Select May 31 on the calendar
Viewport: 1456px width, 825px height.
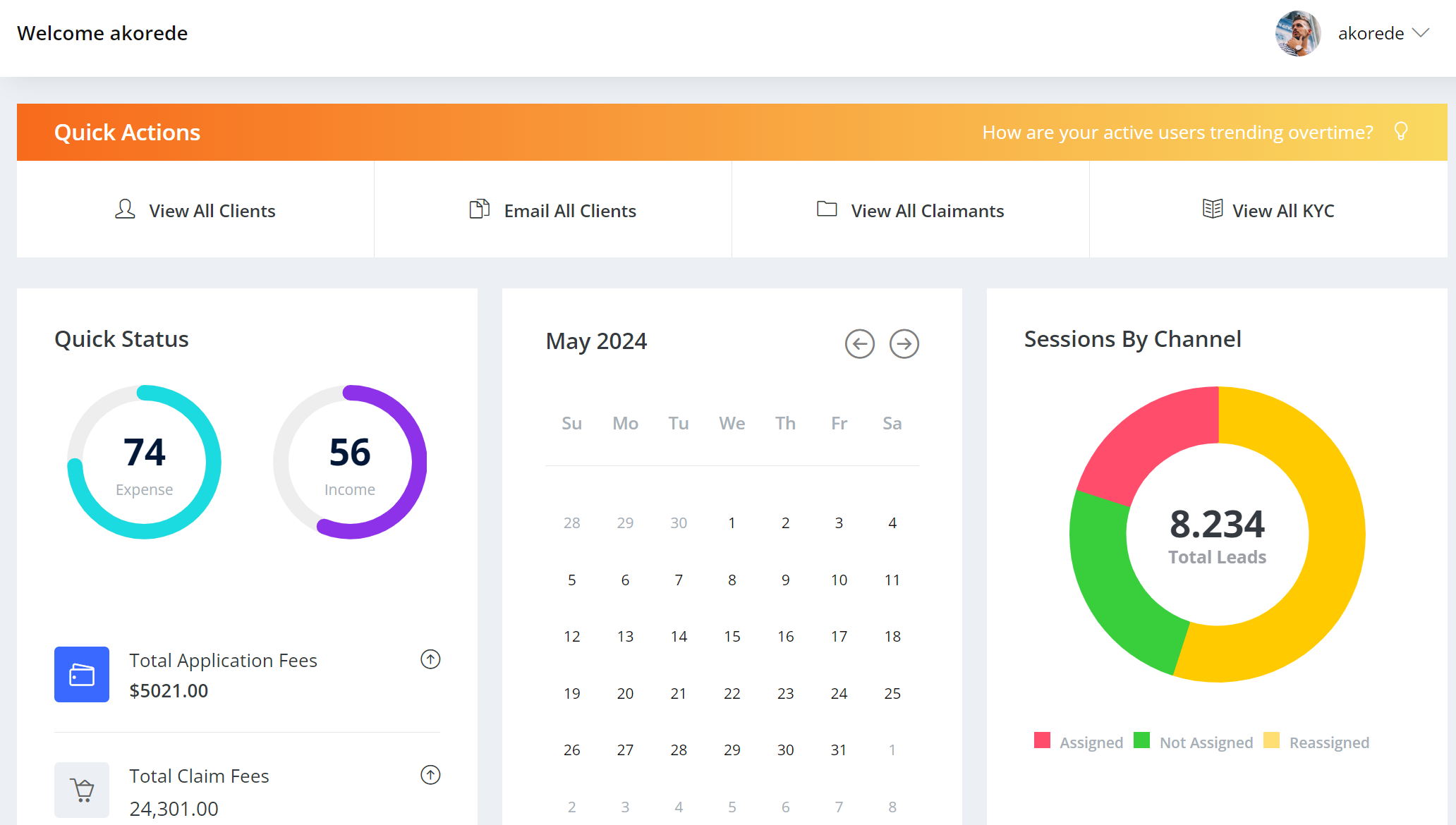coord(838,750)
